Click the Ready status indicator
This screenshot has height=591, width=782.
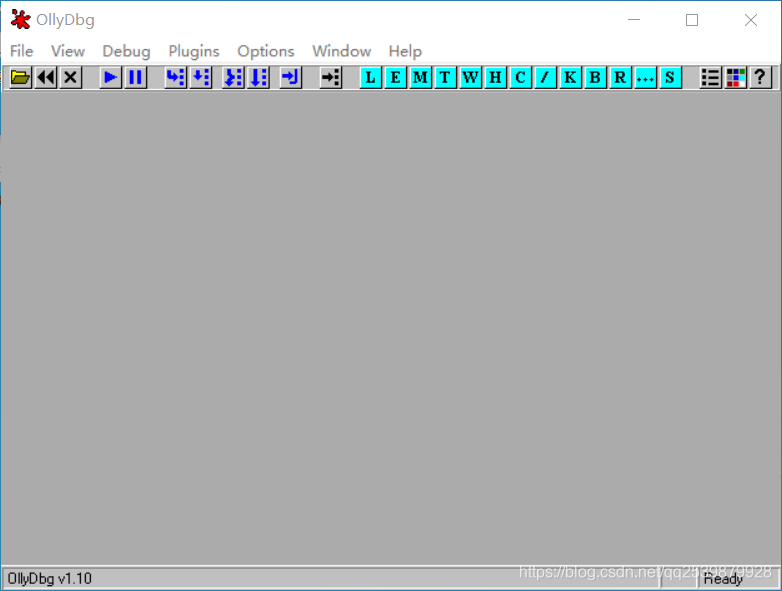(x=723, y=579)
